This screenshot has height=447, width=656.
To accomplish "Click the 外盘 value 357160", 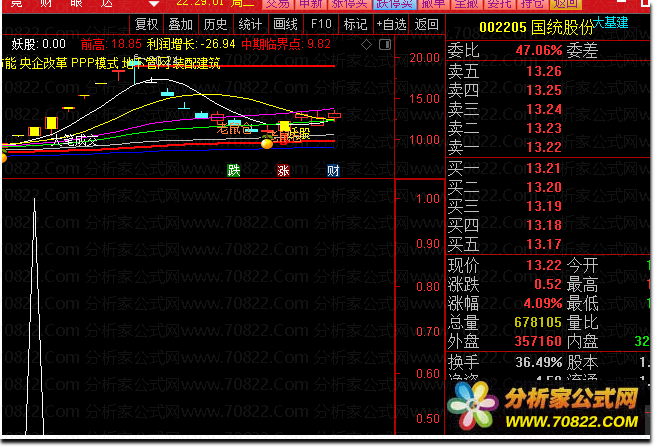I will coord(538,342).
